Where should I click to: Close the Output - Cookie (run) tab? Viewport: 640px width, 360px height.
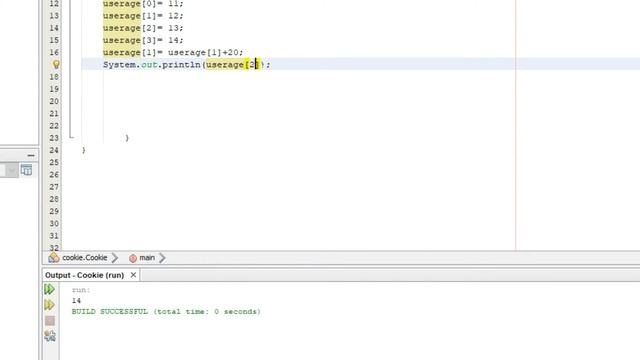133,275
